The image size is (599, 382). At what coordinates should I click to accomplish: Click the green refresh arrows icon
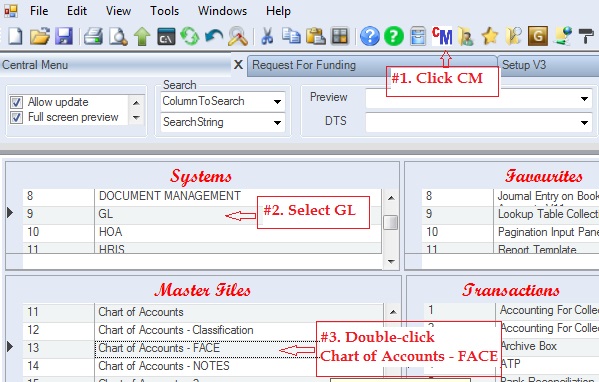point(190,37)
